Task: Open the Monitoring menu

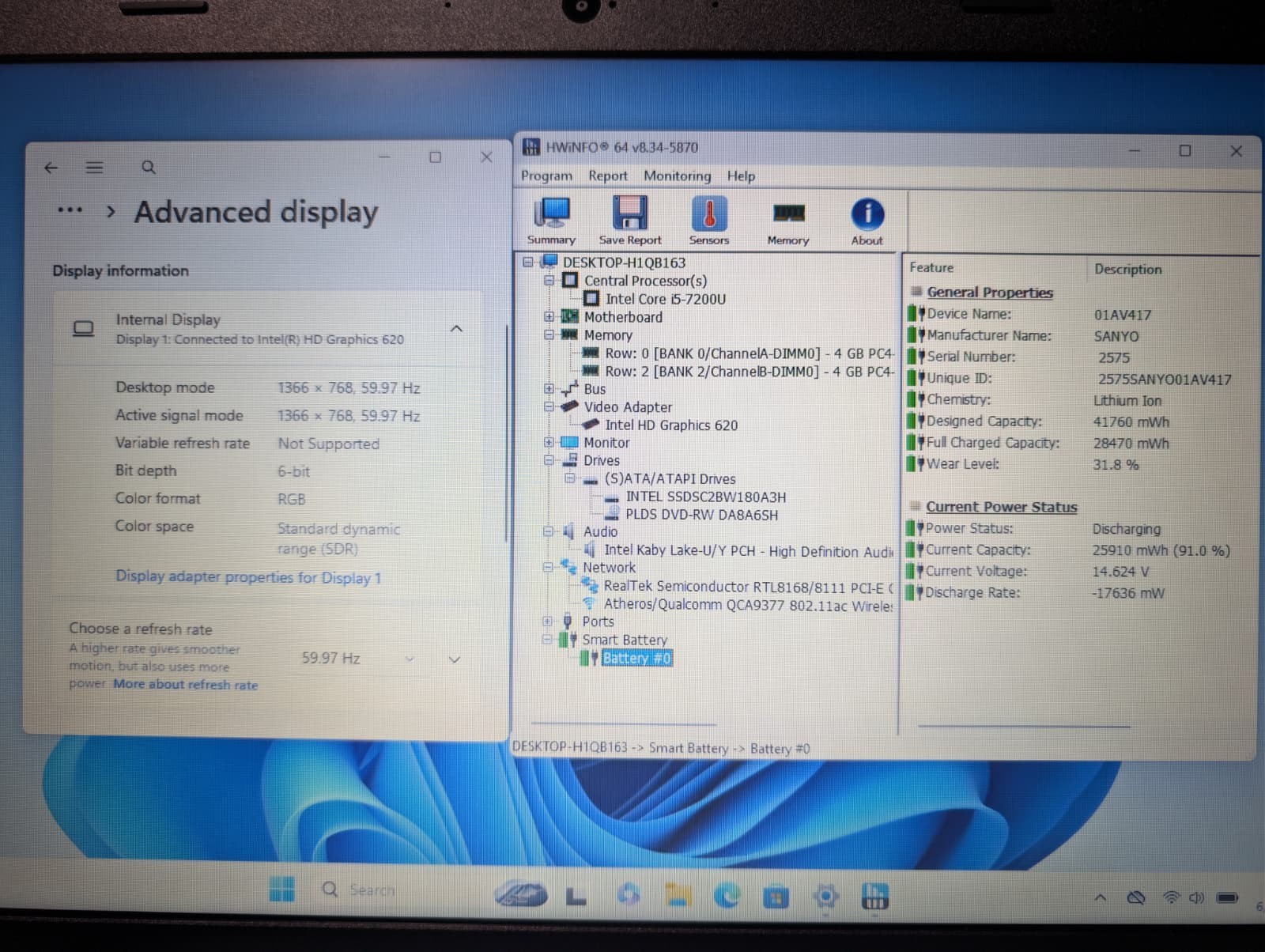Action: 677,176
